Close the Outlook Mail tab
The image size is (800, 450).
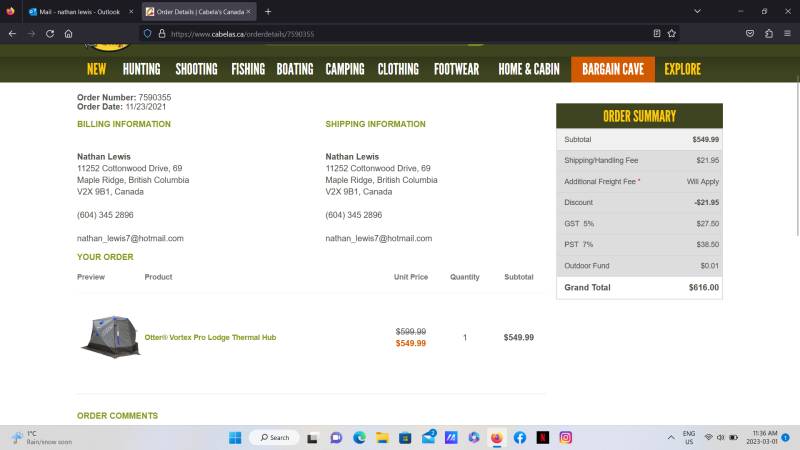point(131,11)
